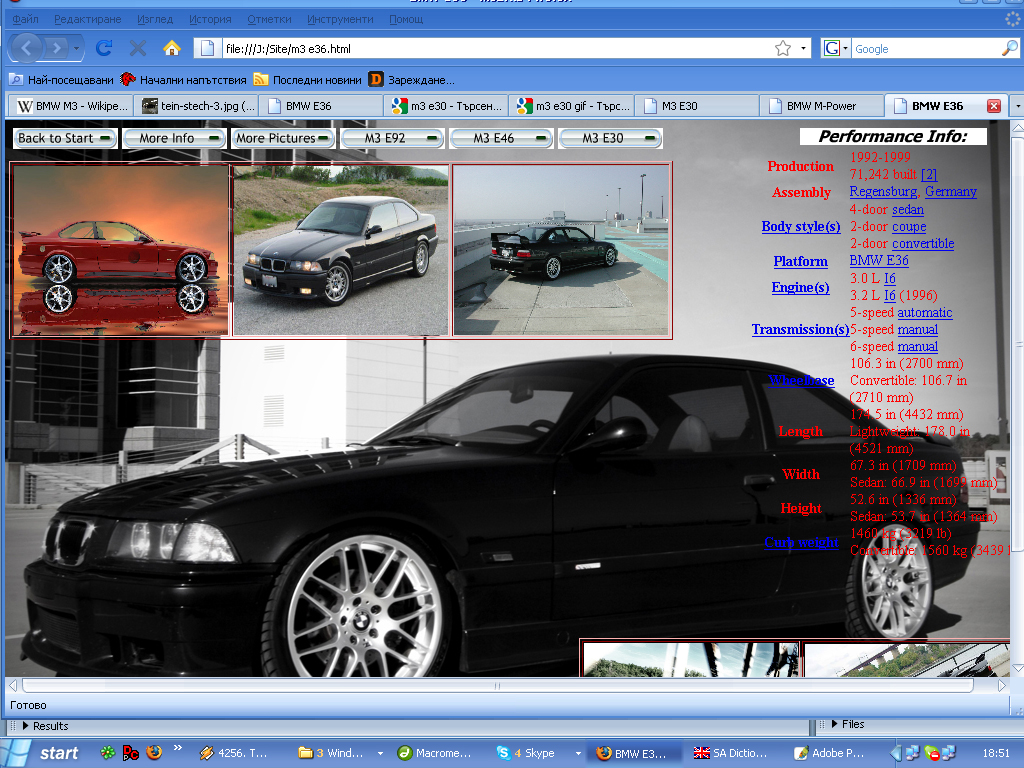Open the История menu
This screenshot has width=1024, height=768.
point(210,19)
